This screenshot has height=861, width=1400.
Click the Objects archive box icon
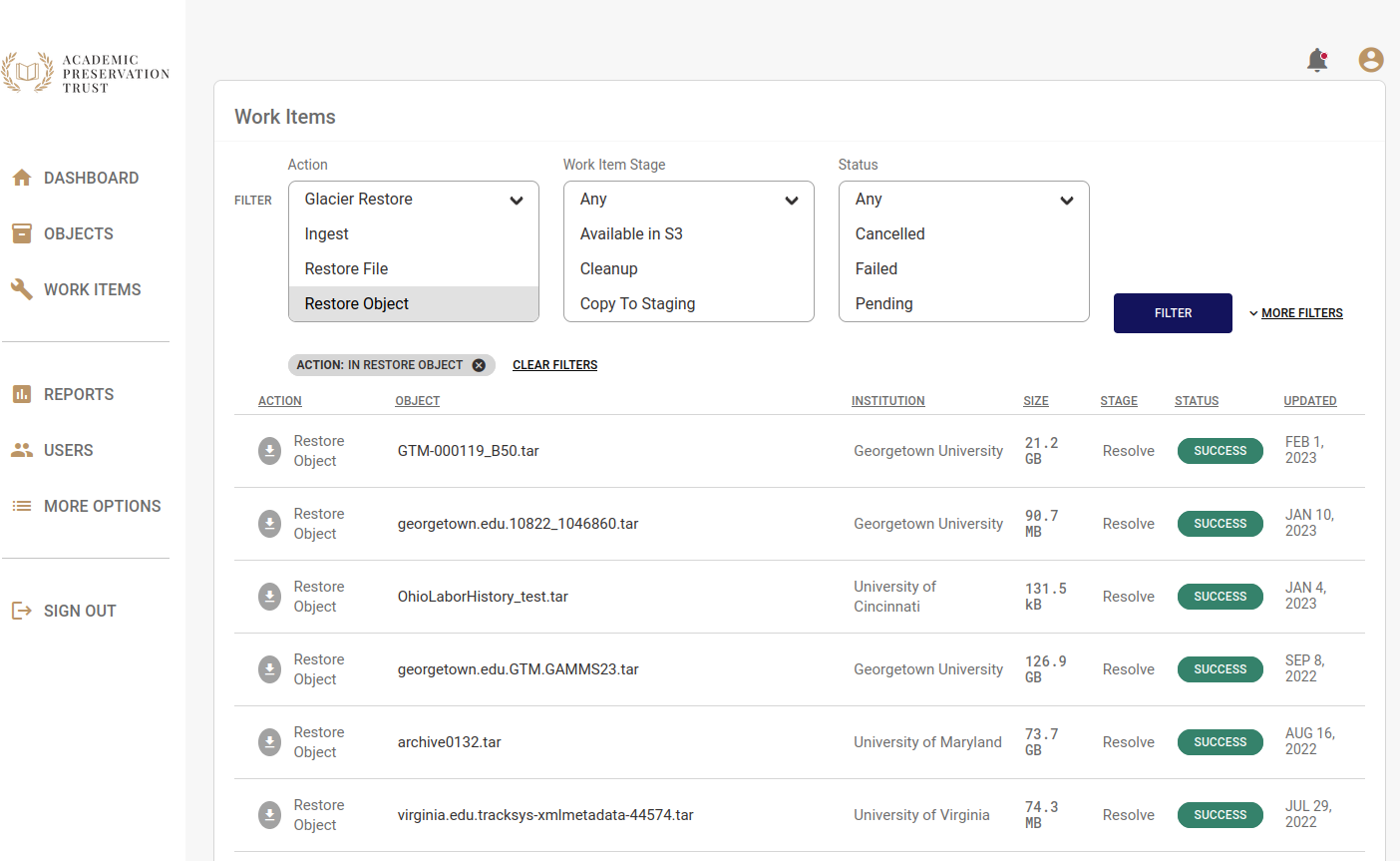(22, 233)
